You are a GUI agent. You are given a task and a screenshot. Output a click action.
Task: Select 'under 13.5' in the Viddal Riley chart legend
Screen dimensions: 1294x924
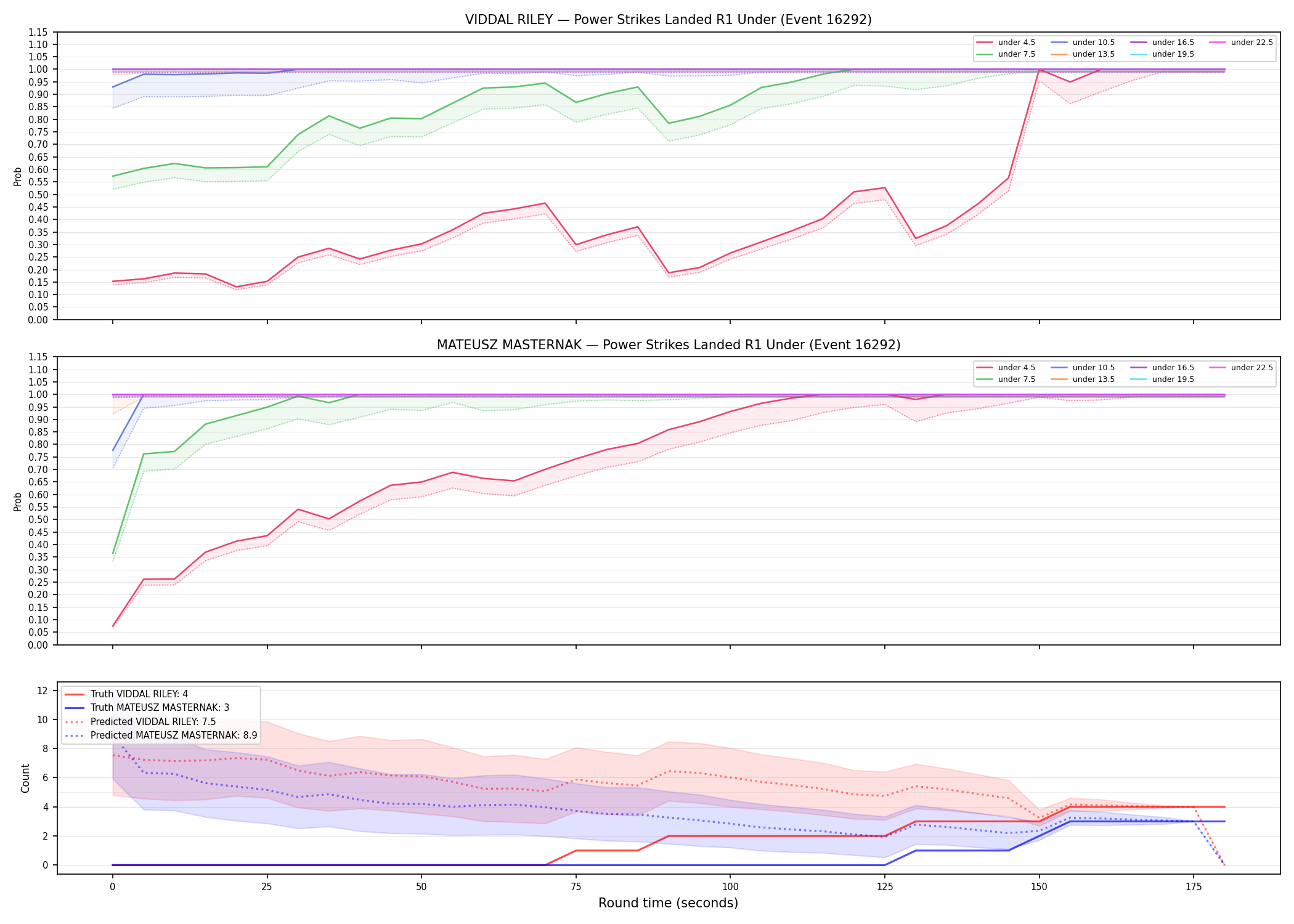coord(1083,54)
